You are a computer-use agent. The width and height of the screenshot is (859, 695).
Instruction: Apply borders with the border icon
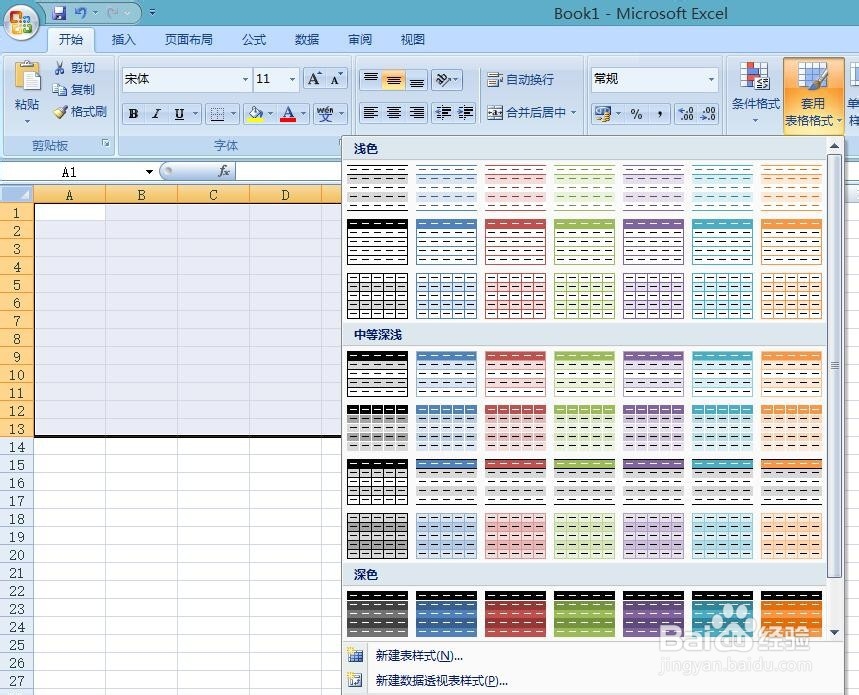[x=217, y=114]
